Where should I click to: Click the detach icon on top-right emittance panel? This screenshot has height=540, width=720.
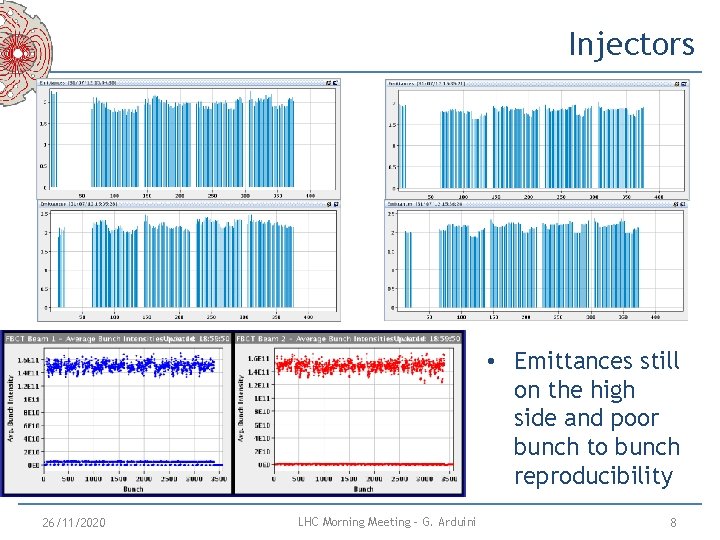click(x=677, y=84)
